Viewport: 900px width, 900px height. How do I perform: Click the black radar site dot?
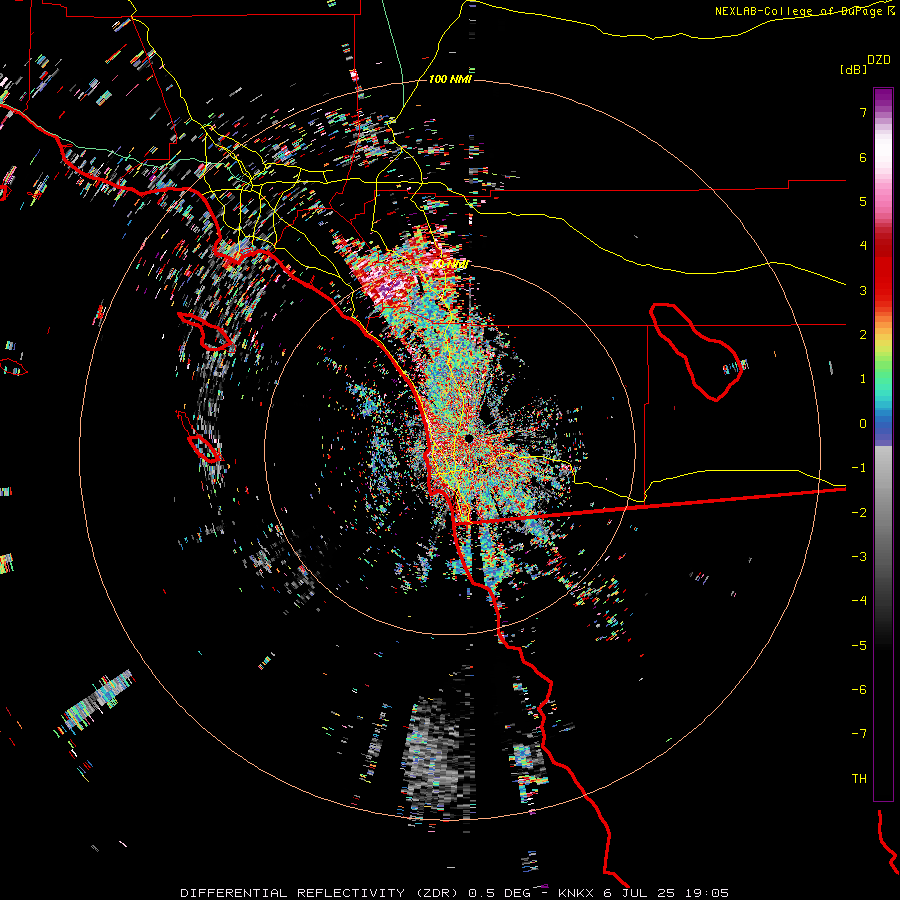(469, 439)
